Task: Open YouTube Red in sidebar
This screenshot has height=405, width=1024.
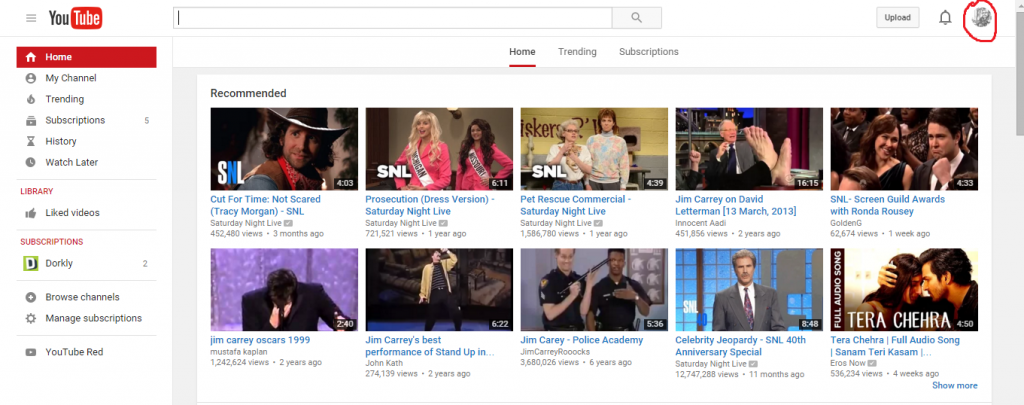Action: pos(86,352)
